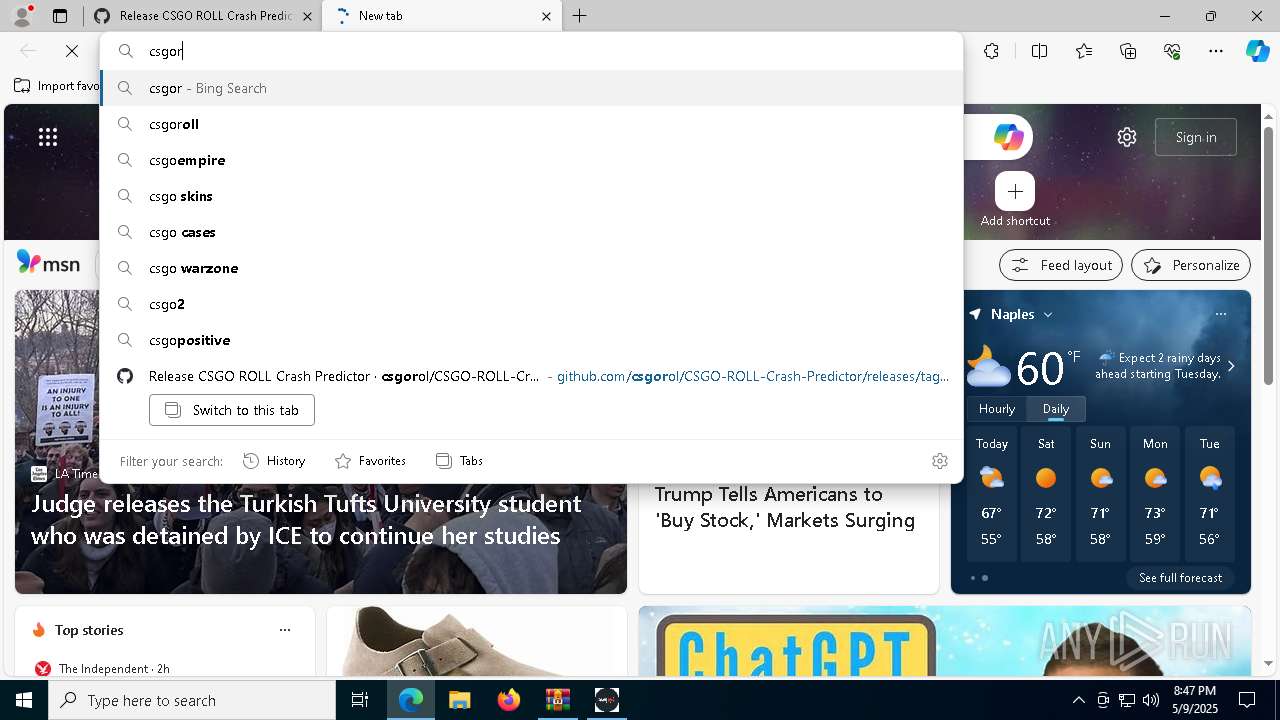1280x720 pixels.
Task: Choose the csgoempire suggestion
Action: [x=532, y=160]
